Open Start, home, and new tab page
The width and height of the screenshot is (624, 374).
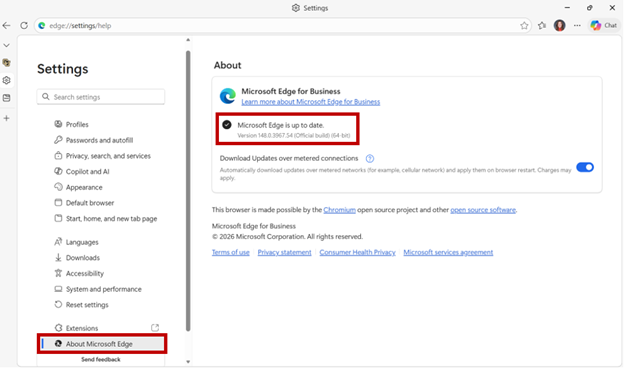(x=111, y=218)
